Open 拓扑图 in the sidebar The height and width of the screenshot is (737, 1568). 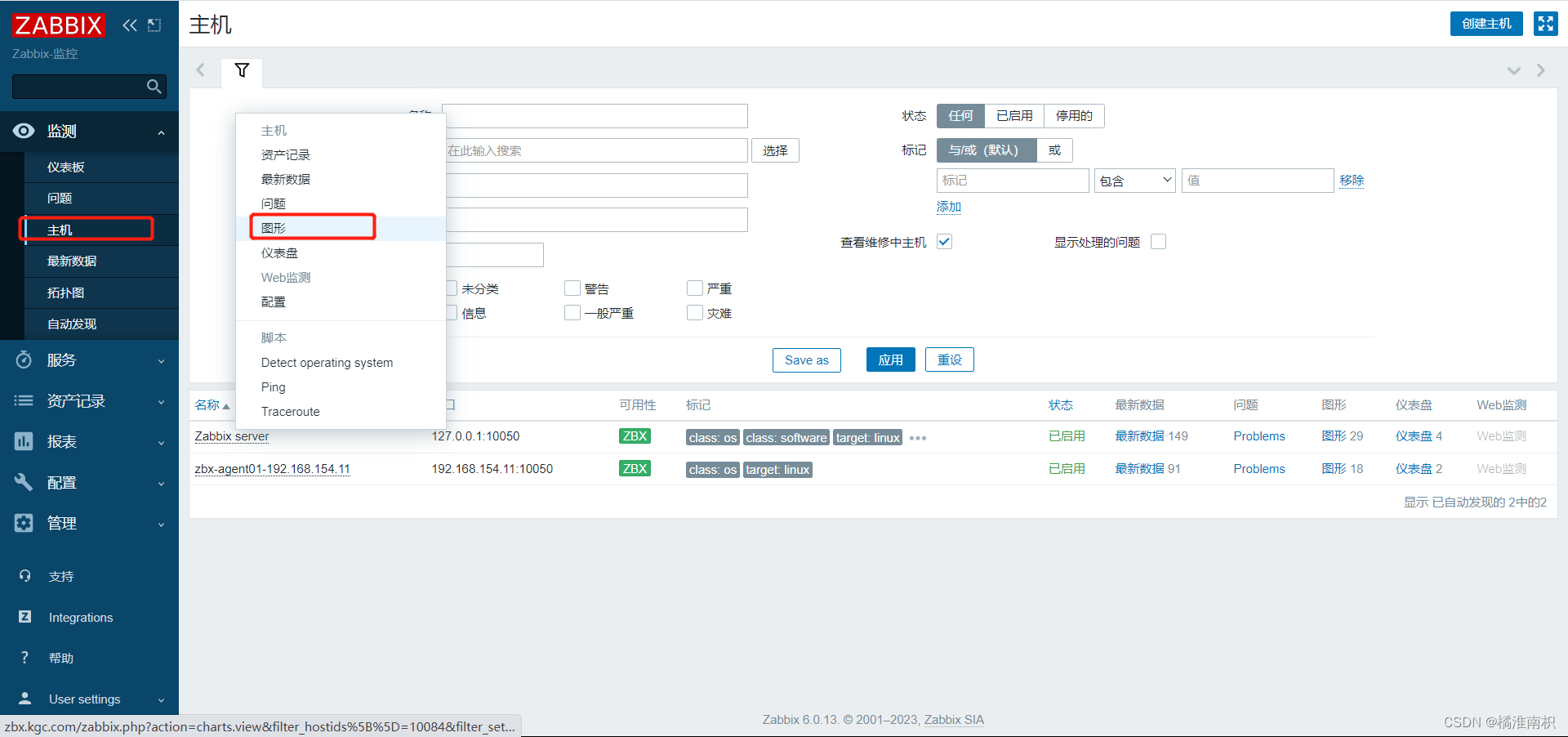click(101, 293)
